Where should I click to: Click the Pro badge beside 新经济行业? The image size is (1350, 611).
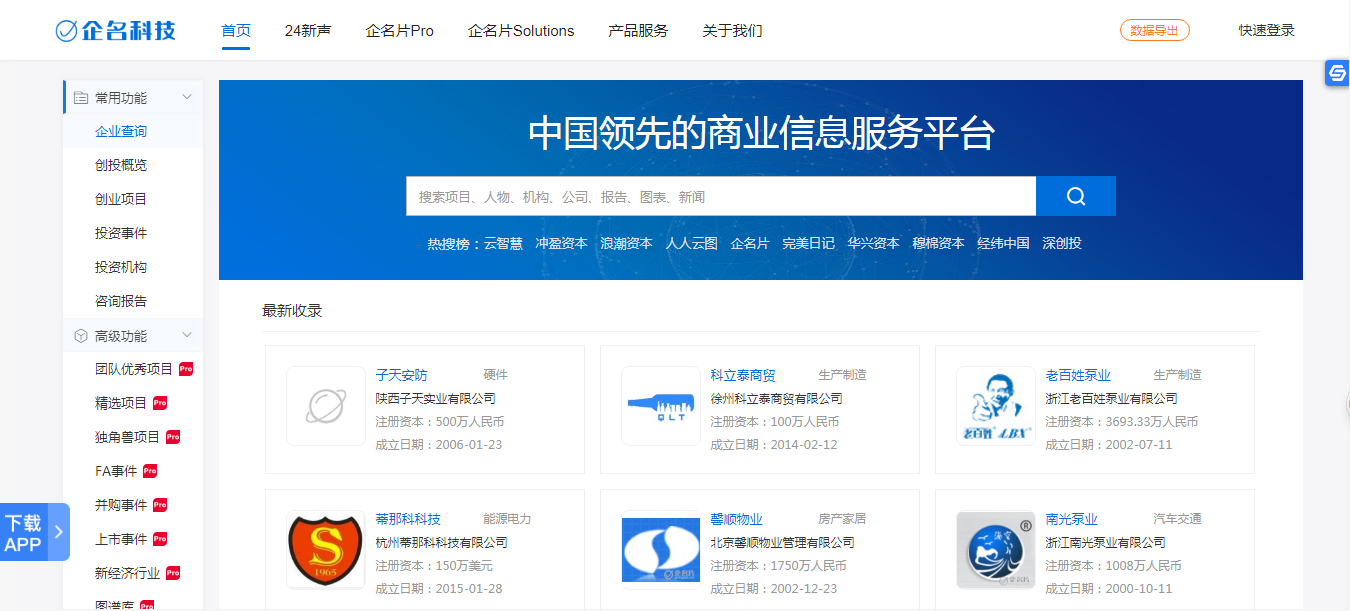click(x=173, y=573)
